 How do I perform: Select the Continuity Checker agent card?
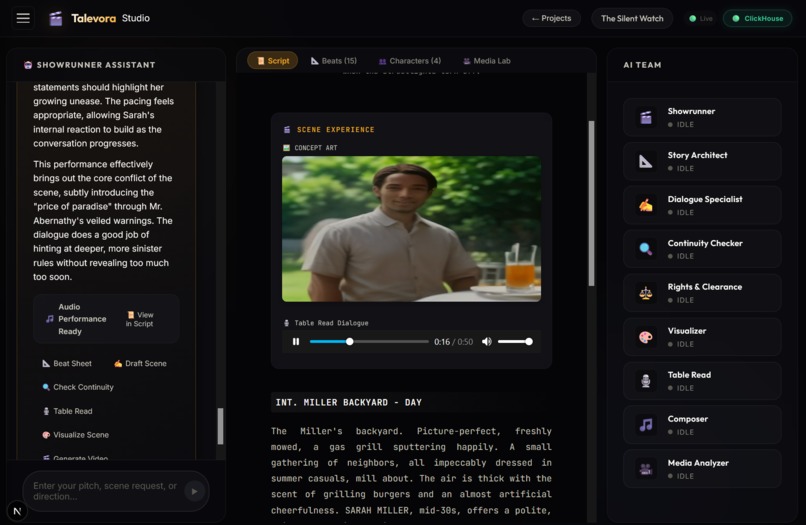coord(702,249)
